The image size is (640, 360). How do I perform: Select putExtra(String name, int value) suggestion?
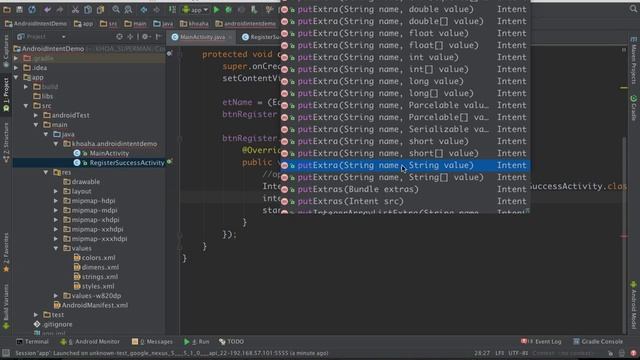[405, 58]
